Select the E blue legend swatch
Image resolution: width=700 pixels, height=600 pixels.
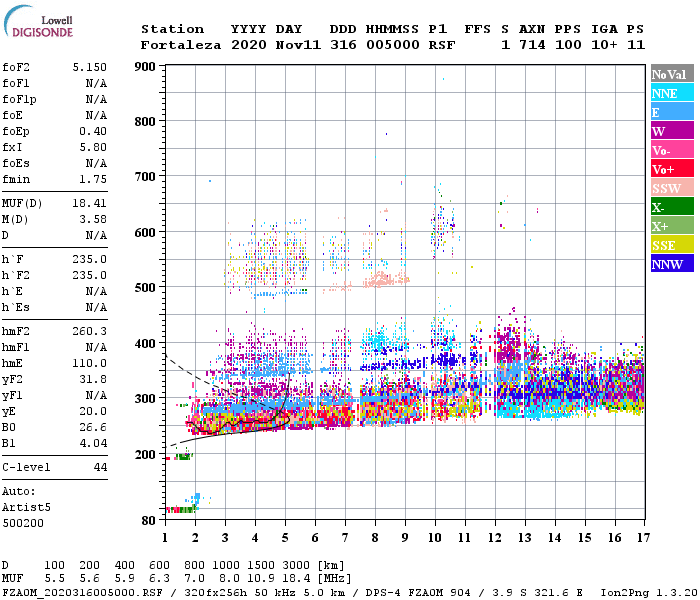(672, 112)
